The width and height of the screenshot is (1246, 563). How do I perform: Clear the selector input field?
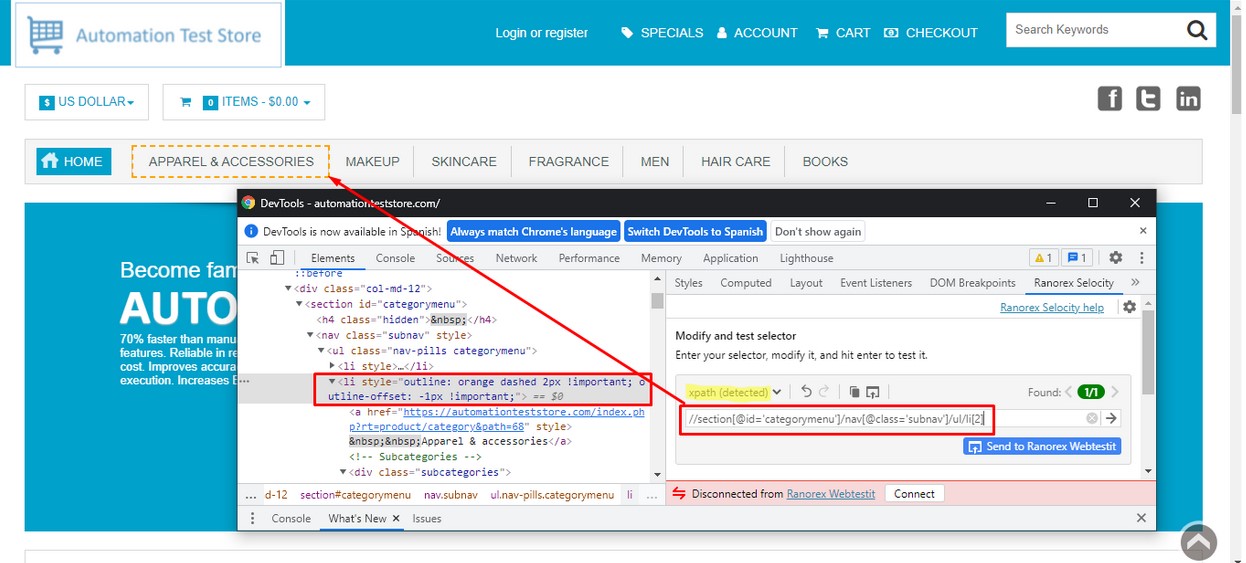(1092, 419)
